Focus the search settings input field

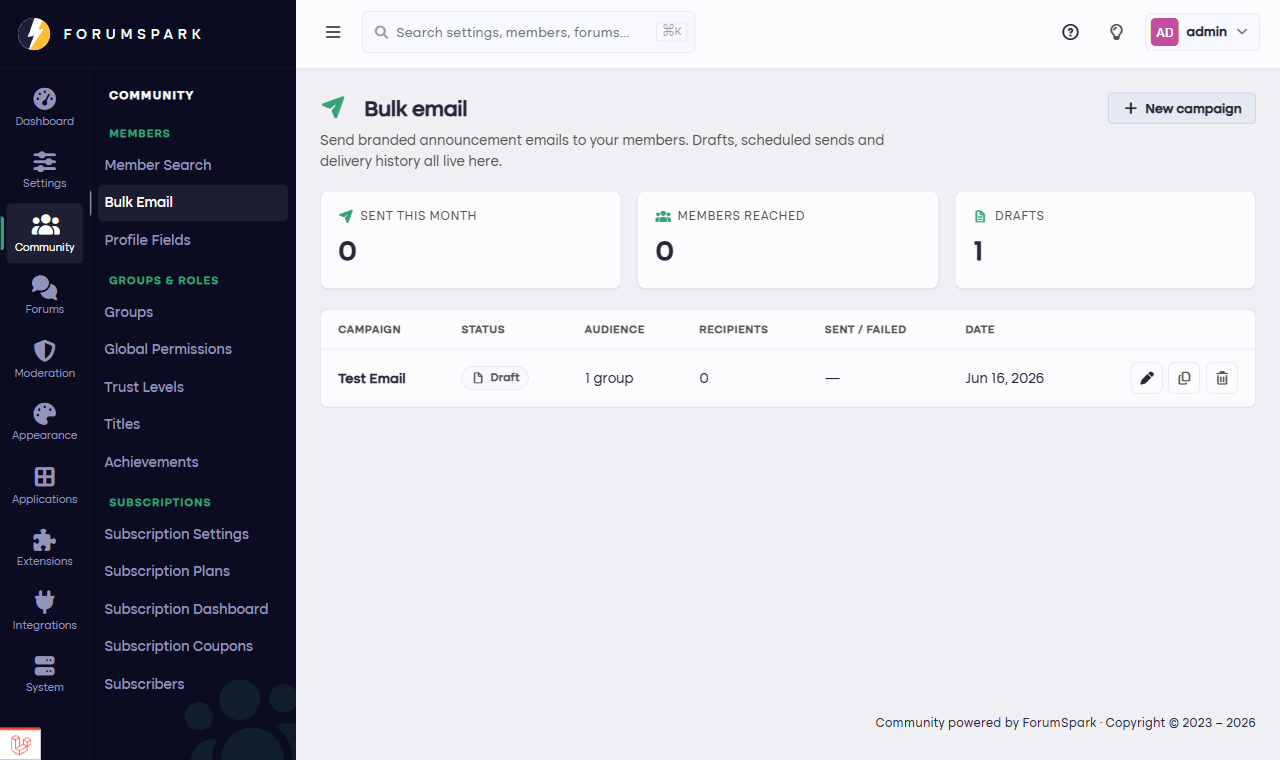[528, 32]
